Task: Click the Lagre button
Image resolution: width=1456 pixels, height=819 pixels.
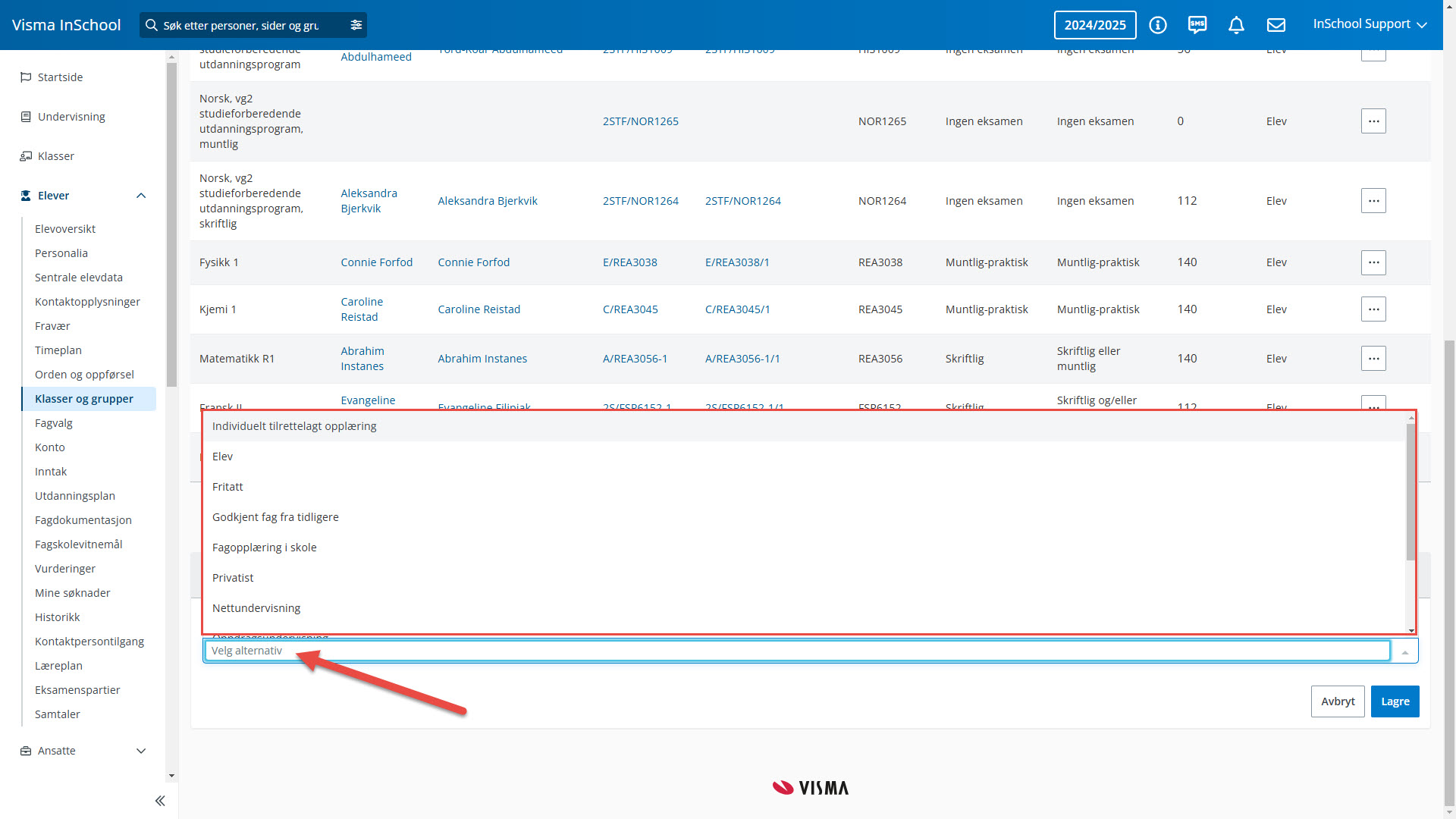Action: coord(1395,701)
